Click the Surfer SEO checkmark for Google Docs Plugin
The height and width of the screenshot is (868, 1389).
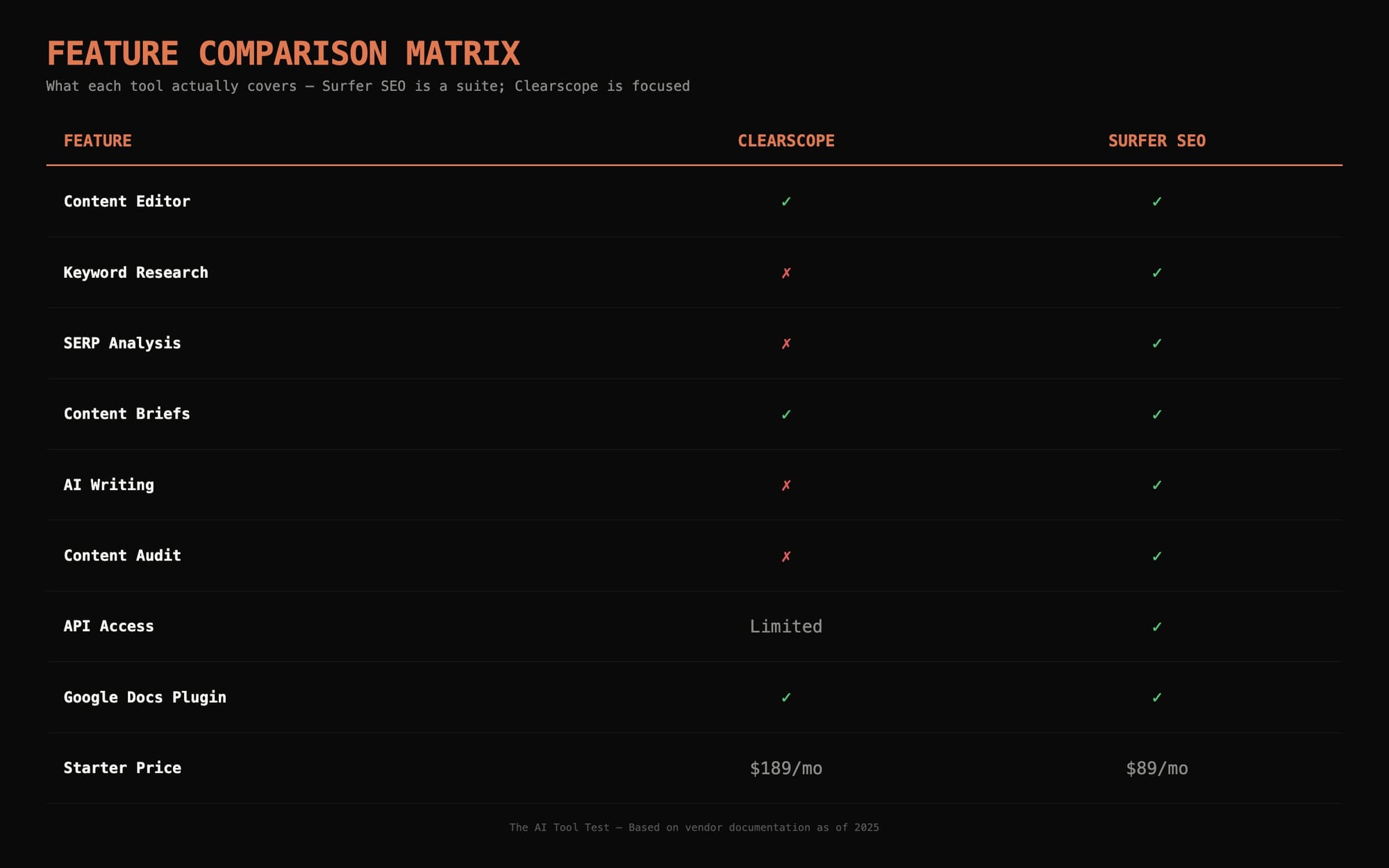point(1157,698)
